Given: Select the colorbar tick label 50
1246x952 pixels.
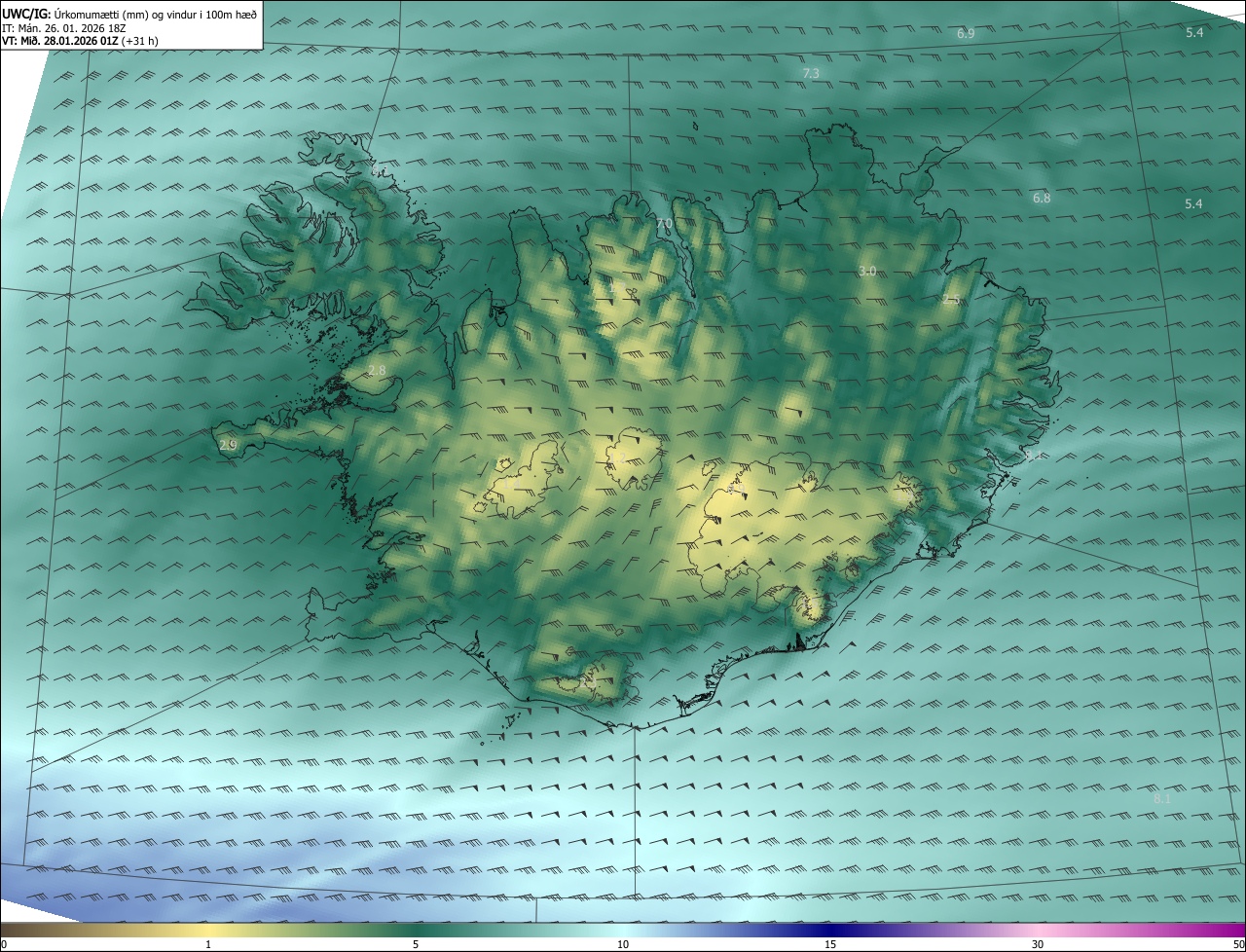Looking at the screenshot, I should click(x=1238, y=944).
